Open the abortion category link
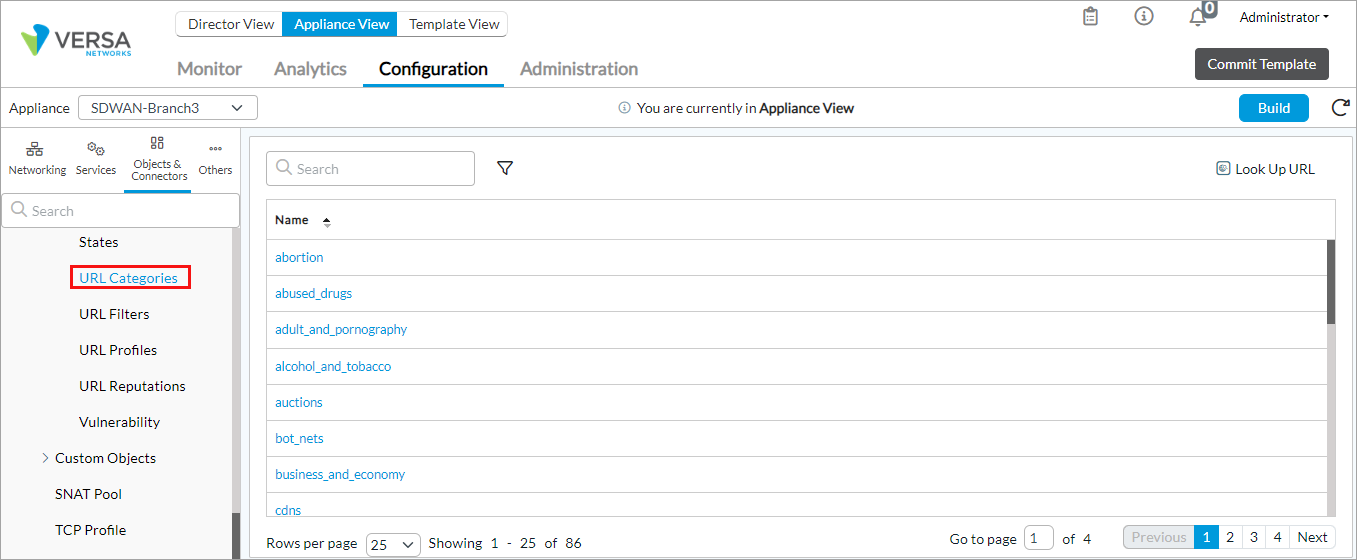The image size is (1357, 560). click(299, 257)
